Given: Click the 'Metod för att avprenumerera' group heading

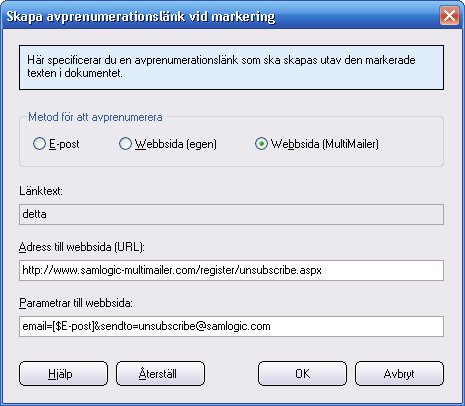Looking at the screenshot, I should tap(95, 117).
